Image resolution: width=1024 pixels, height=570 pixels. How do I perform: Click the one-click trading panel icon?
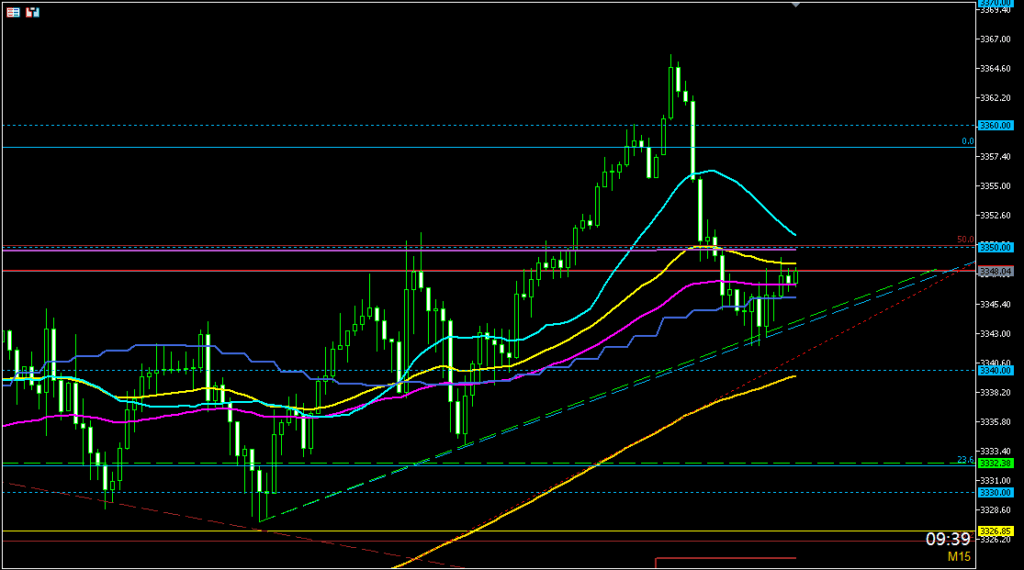pos(33,12)
